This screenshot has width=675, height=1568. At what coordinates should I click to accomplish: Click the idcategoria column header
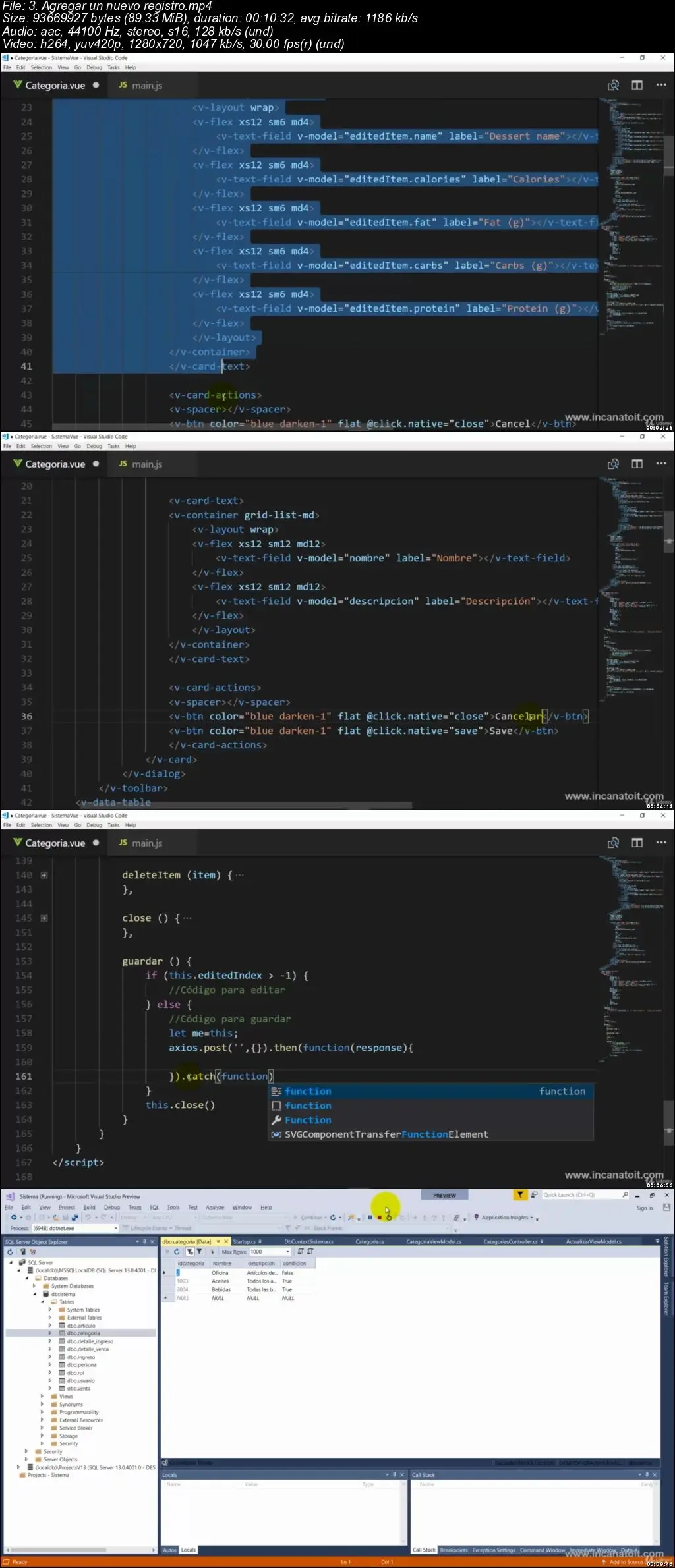point(191,1264)
